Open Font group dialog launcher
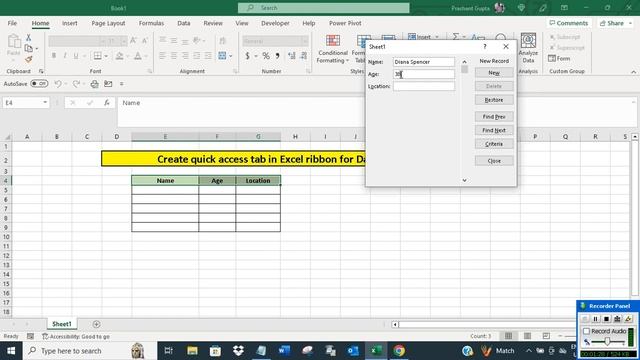The width and height of the screenshot is (640, 360). (150, 71)
